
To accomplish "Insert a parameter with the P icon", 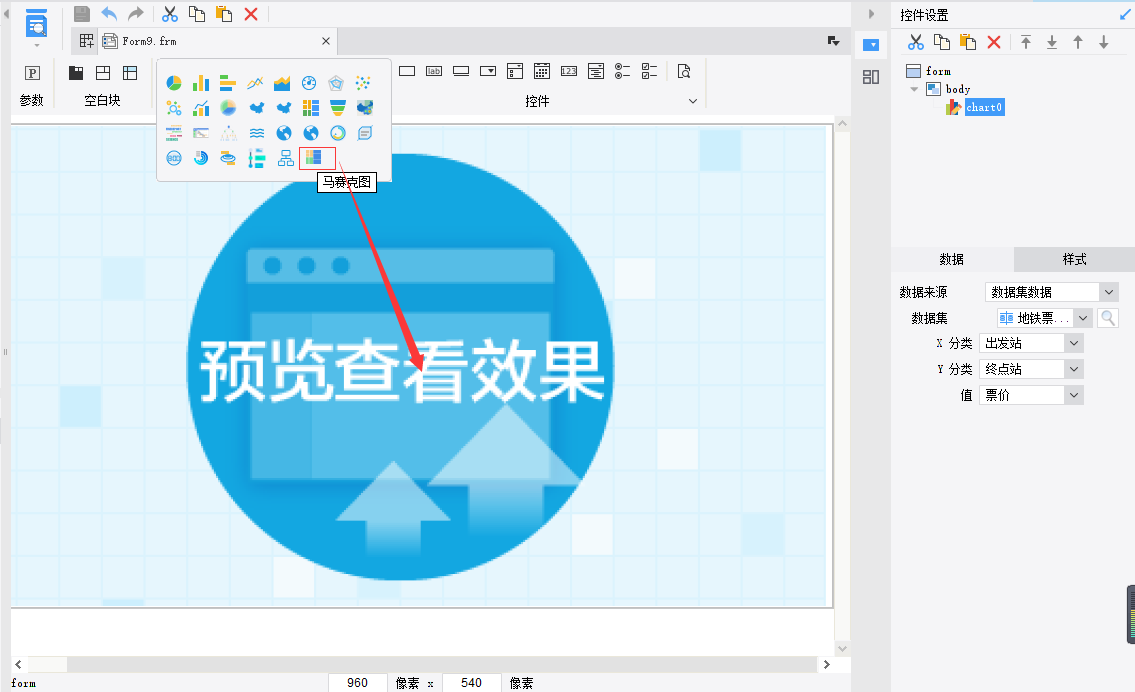I will [32, 72].
